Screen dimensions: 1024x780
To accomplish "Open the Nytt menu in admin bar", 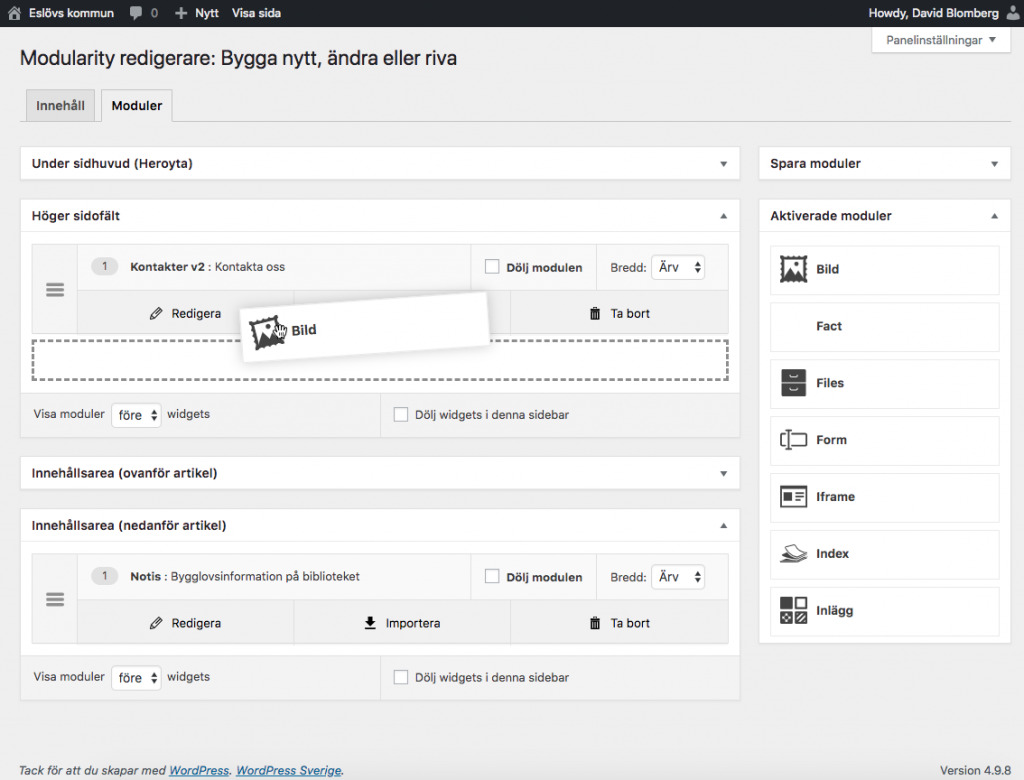I will [197, 14].
